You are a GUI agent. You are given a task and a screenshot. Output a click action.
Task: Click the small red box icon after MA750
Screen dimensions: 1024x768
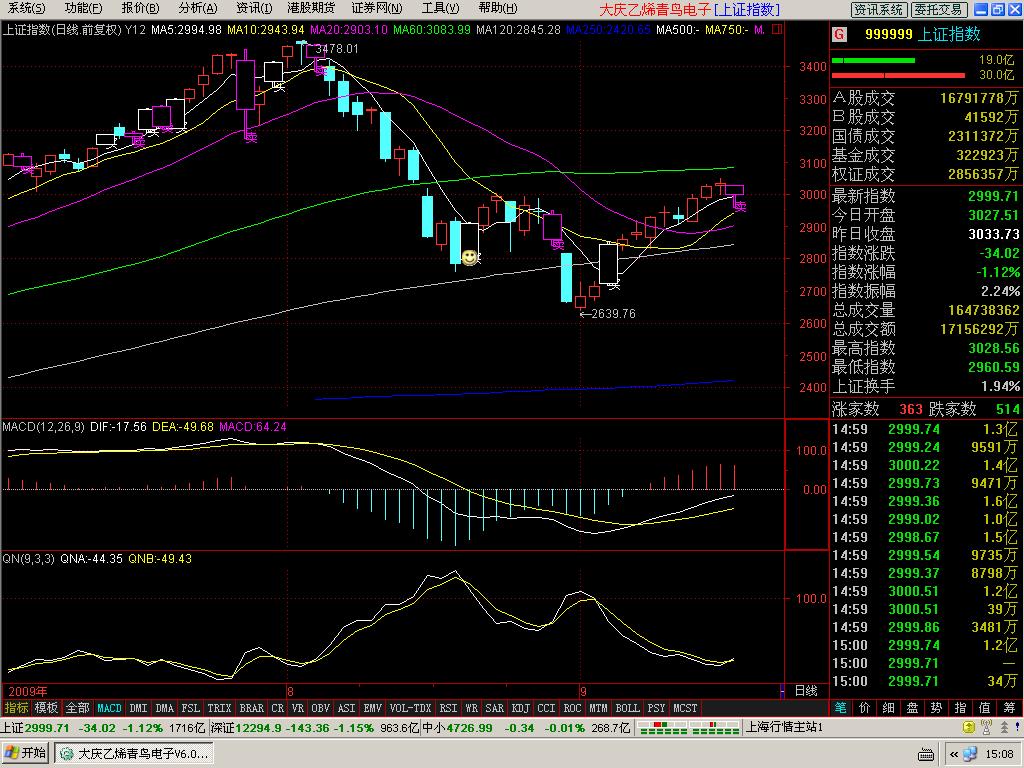pyautogui.click(x=775, y=29)
